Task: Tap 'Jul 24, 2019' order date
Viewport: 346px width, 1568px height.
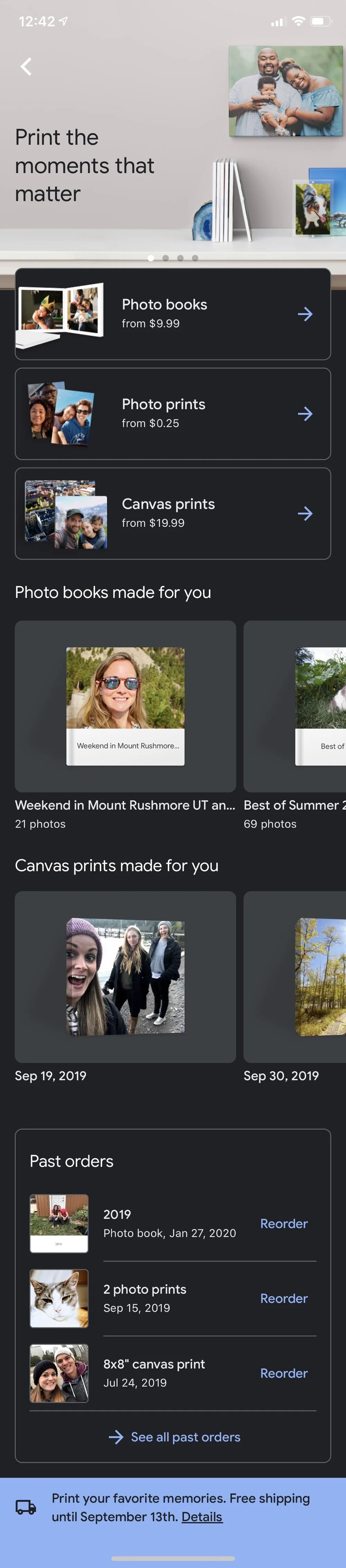Action: pyautogui.click(x=135, y=1383)
